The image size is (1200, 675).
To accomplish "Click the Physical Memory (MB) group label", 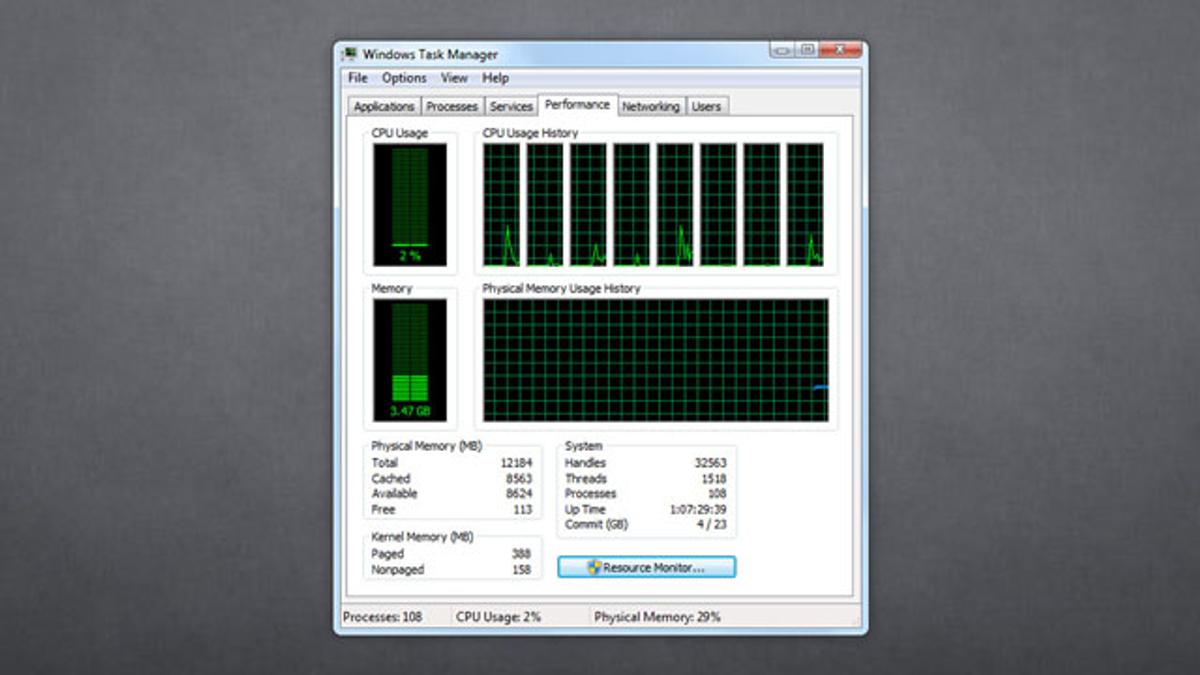I will point(427,446).
